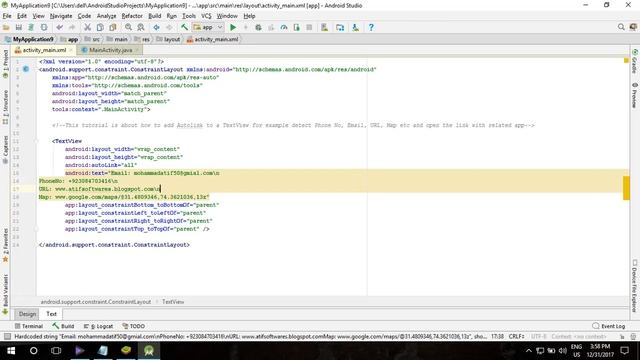Open the Navigate menu
Viewport: 640px width, 360px height.
pos(61,16)
